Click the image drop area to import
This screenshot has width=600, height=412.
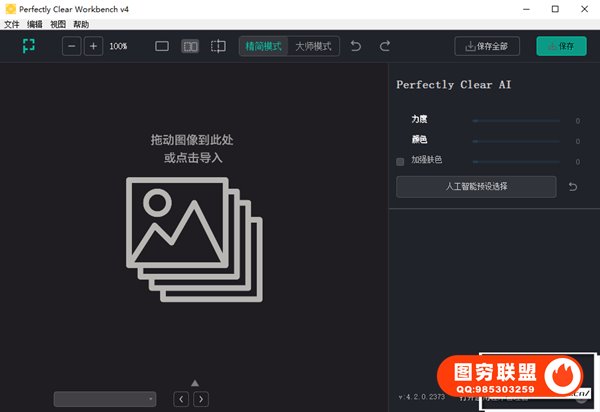pos(193,220)
